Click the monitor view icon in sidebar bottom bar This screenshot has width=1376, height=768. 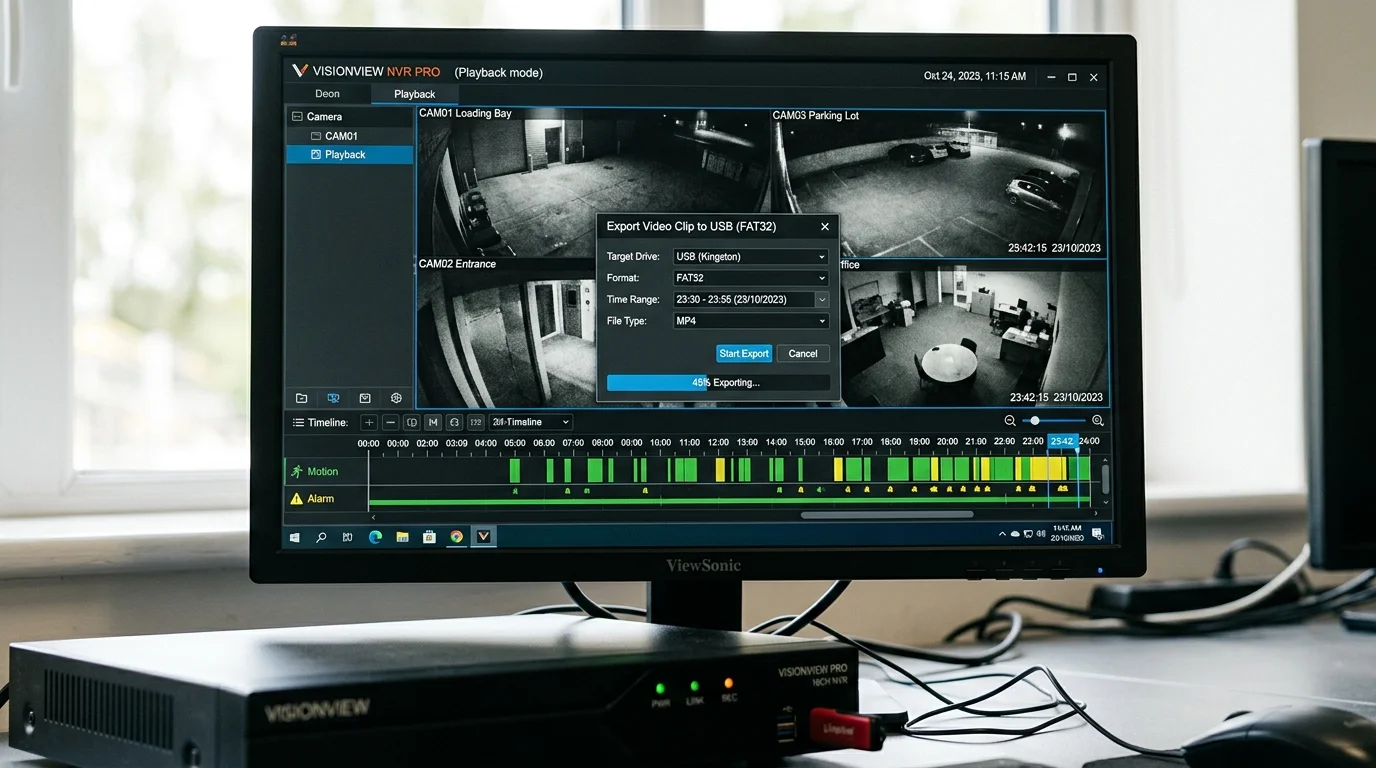[x=333, y=398]
